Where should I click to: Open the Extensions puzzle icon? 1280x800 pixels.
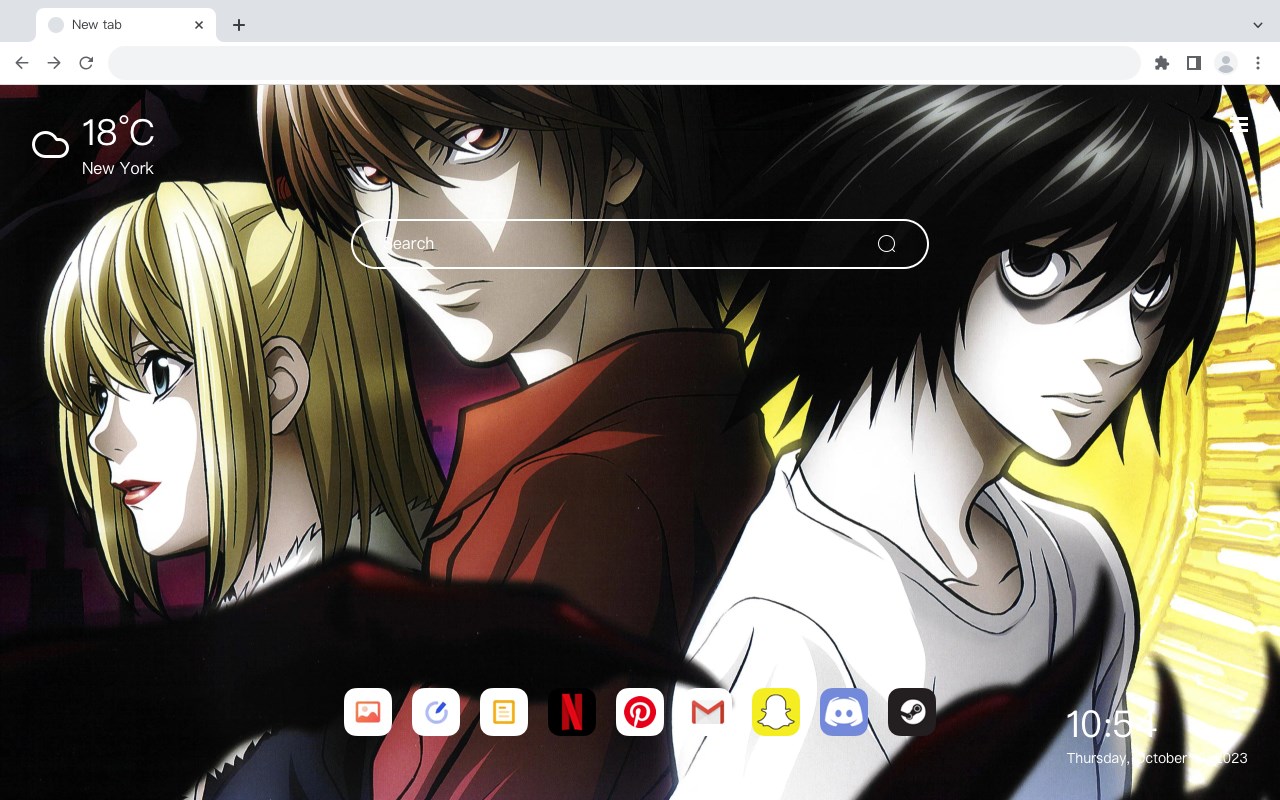click(x=1161, y=63)
